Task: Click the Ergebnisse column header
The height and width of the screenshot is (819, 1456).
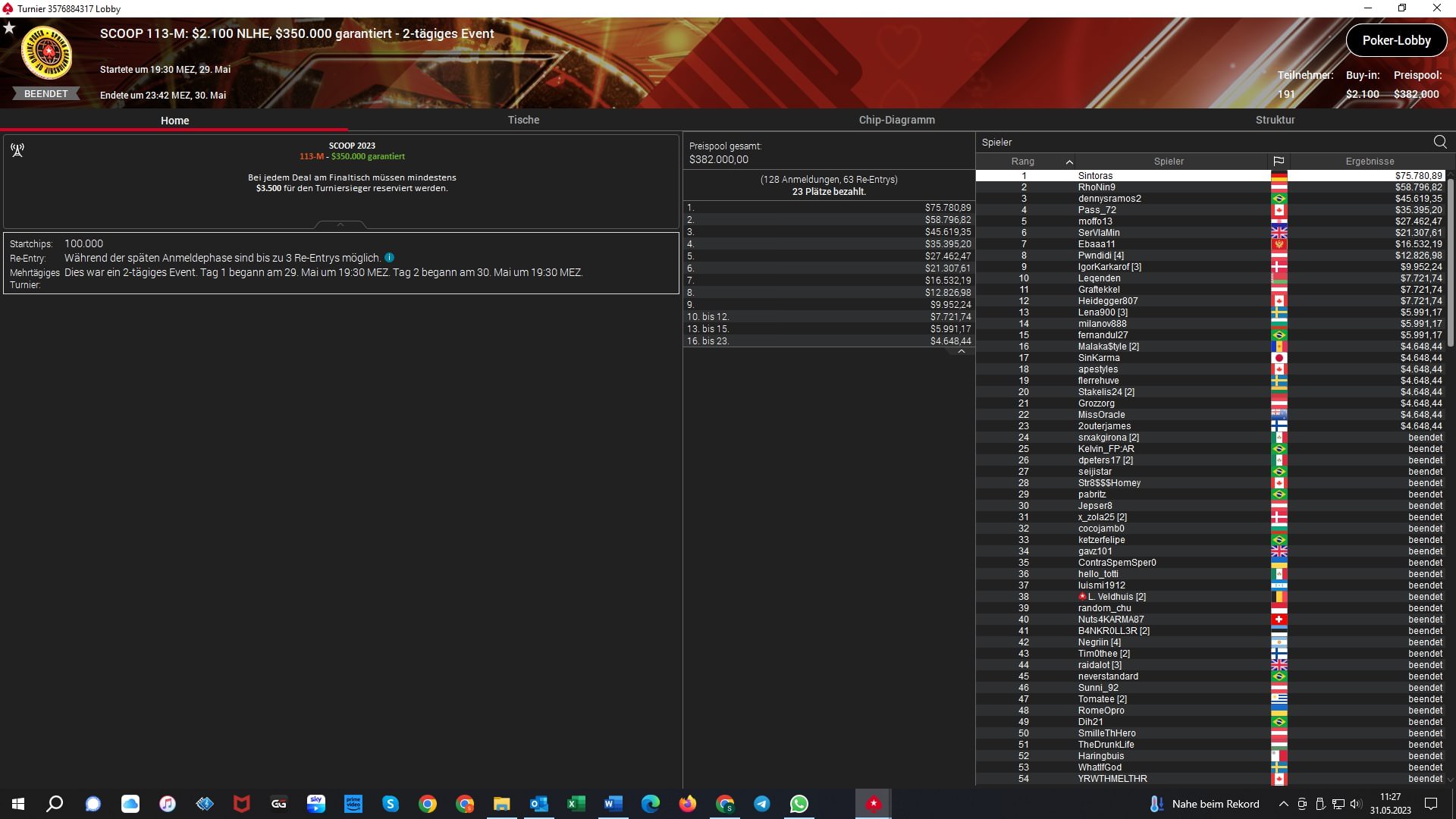Action: tap(1370, 162)
